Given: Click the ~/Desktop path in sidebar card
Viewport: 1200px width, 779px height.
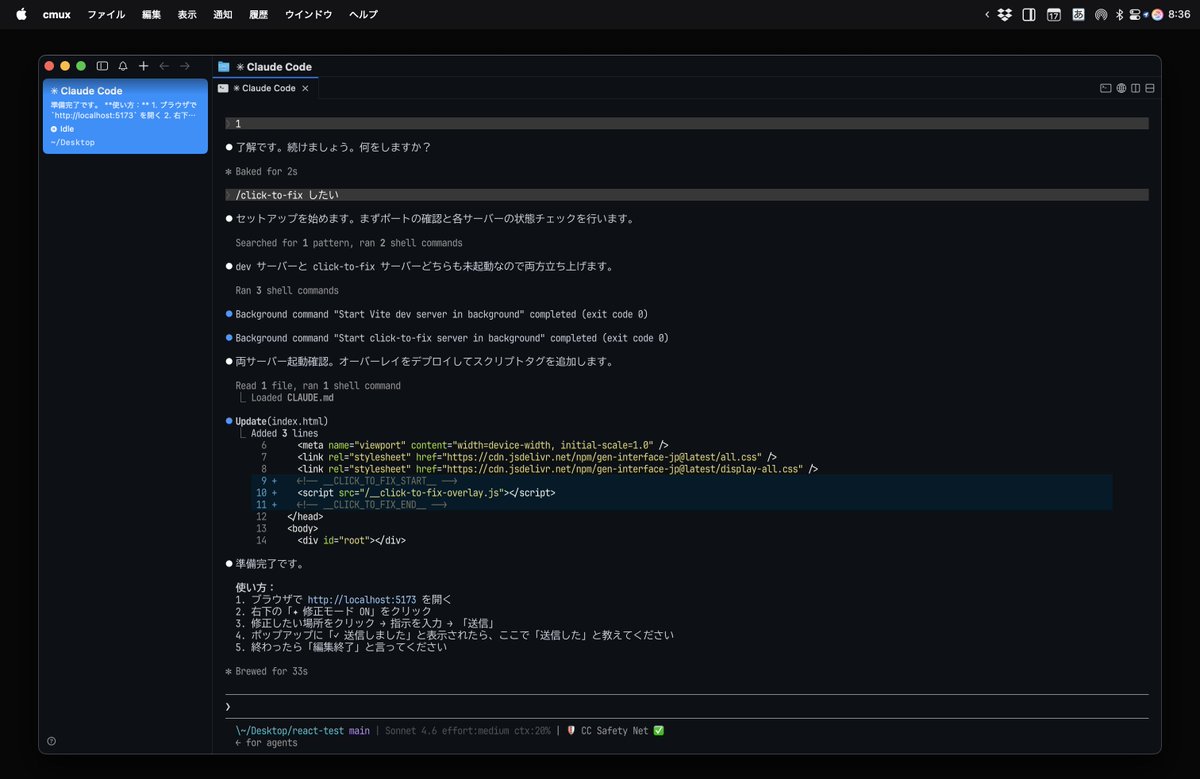Looking at the screenshot, I should 72,142.
